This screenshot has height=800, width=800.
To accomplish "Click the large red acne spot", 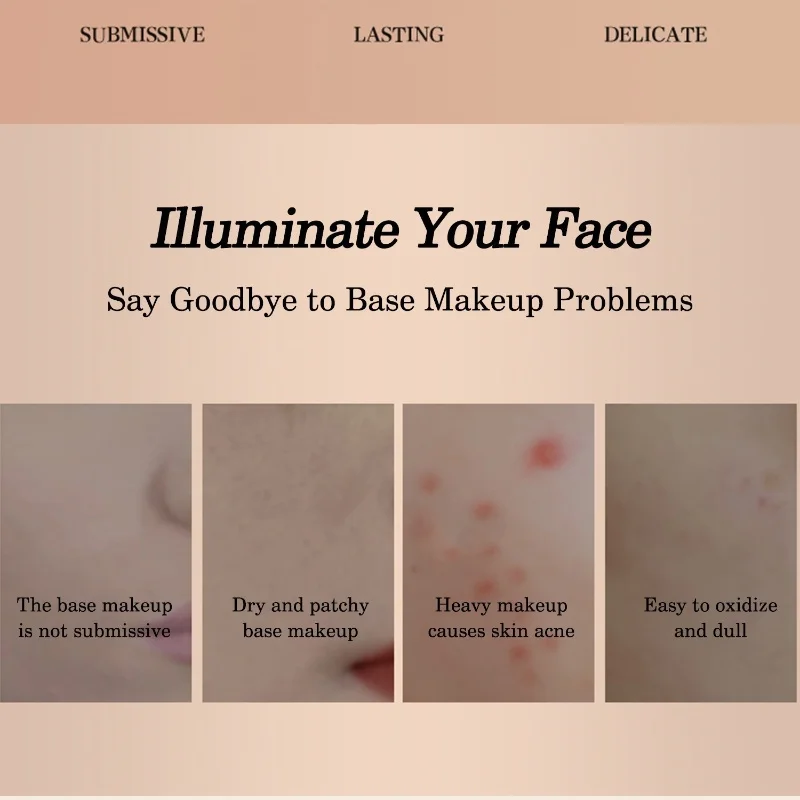I will click(x=544, y=453).
